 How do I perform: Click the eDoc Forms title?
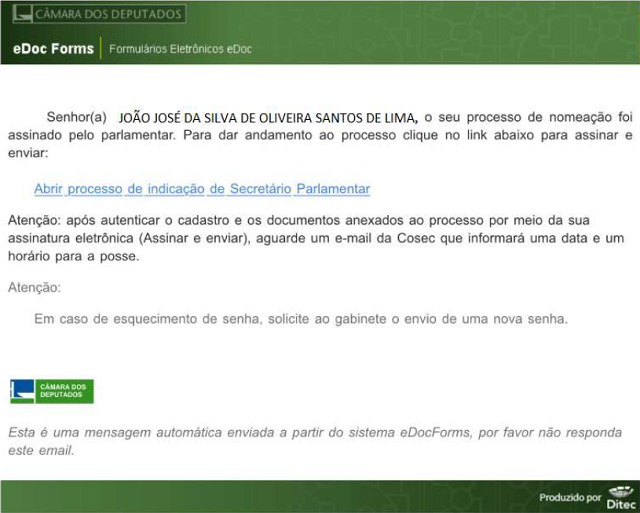[53, 49]
